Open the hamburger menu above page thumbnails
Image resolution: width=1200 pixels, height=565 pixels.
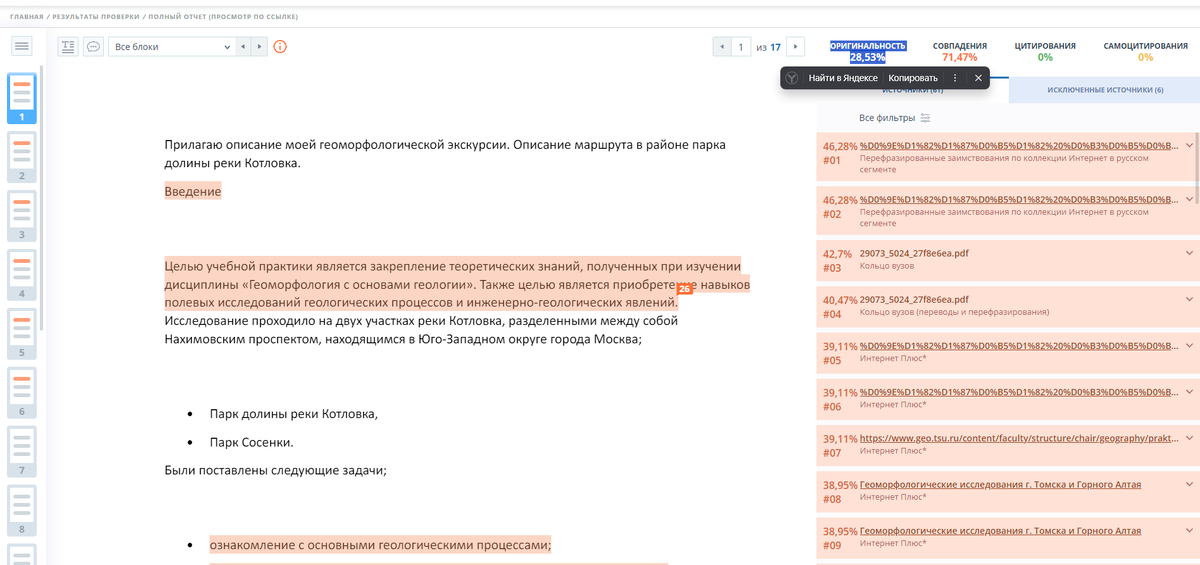22,46
